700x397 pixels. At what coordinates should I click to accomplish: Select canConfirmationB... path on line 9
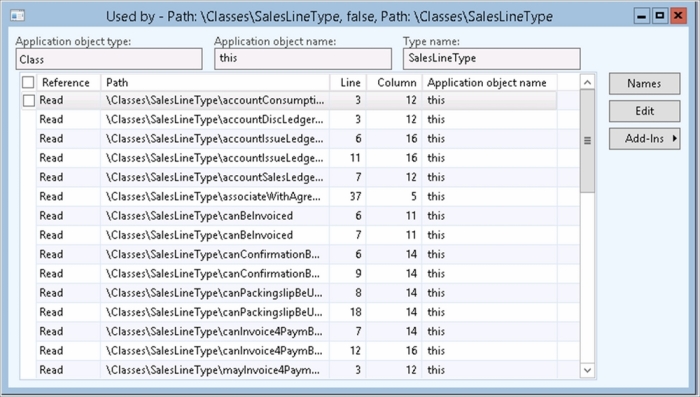point(215,274)
